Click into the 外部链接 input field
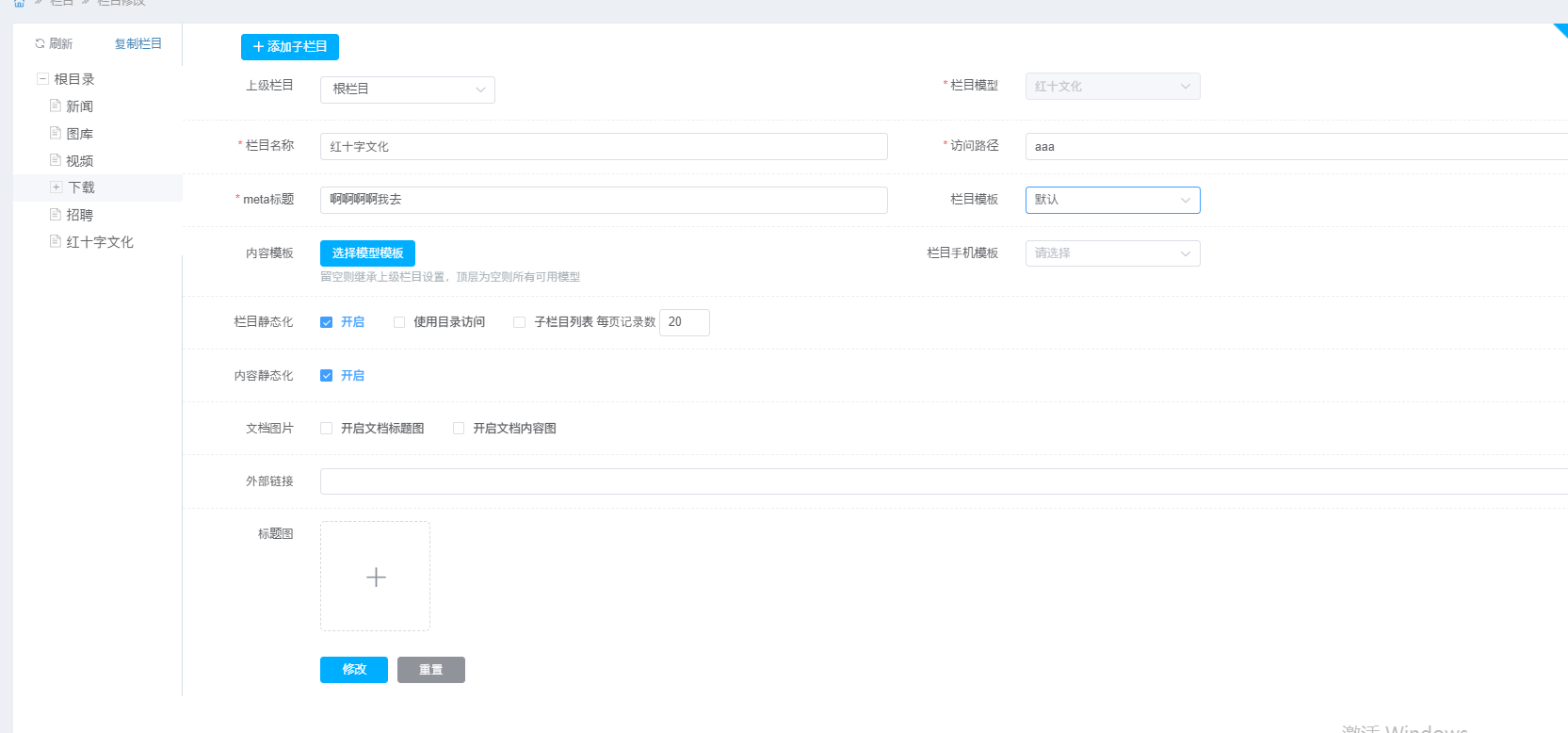The height and width of the screenshot is (733, 1568). (942, 481)
